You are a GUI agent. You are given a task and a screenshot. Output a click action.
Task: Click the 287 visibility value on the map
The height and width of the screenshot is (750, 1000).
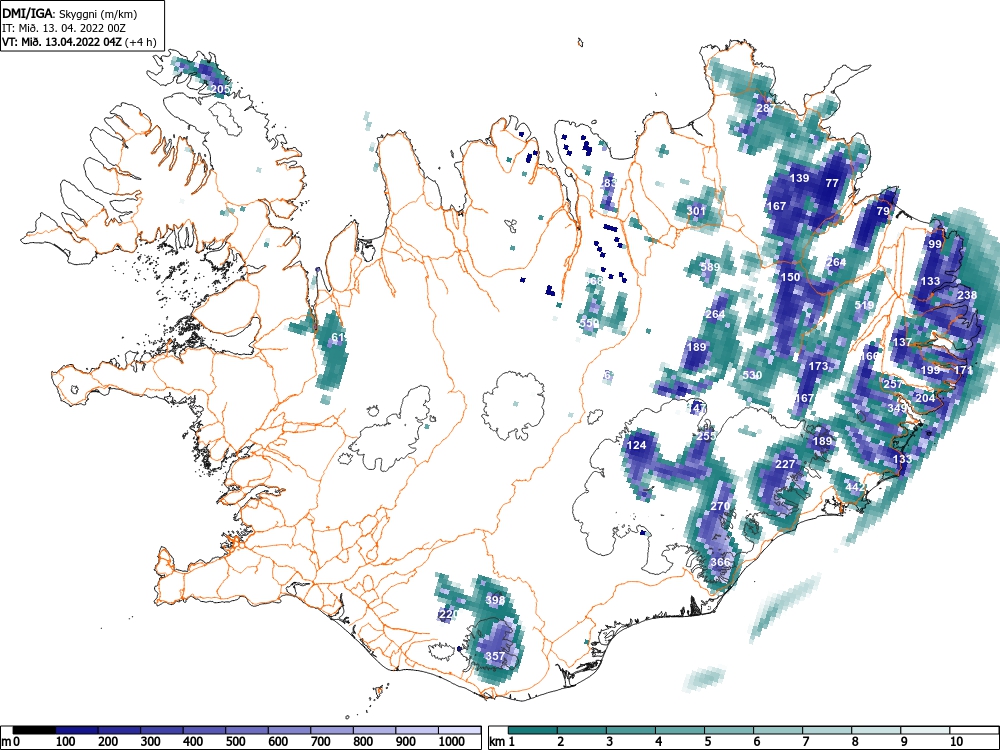click(766, 108)
